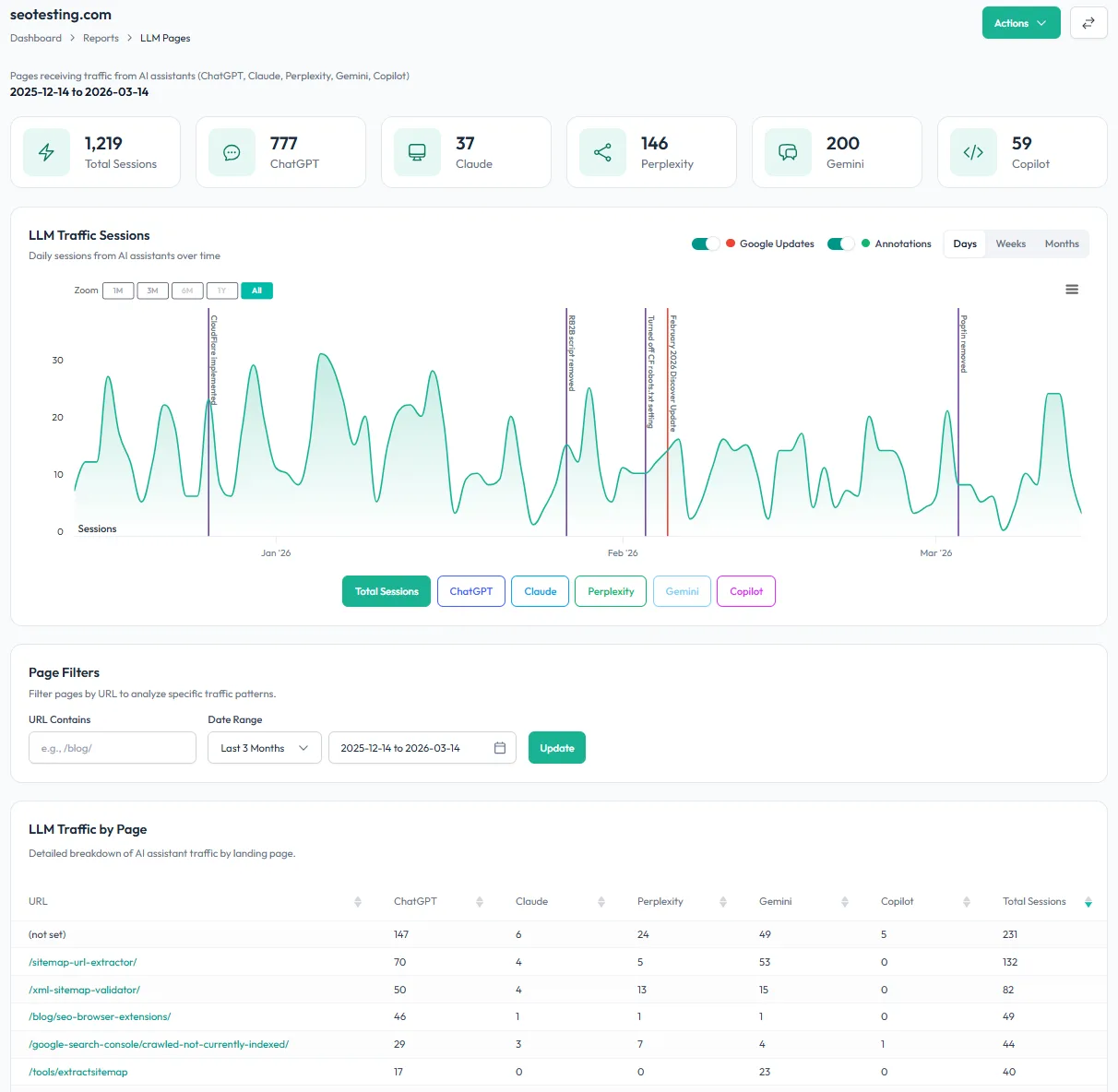
Task: Open the chart hamburger menu icon
Action: pyautogui.click(x=1071, y=289)
